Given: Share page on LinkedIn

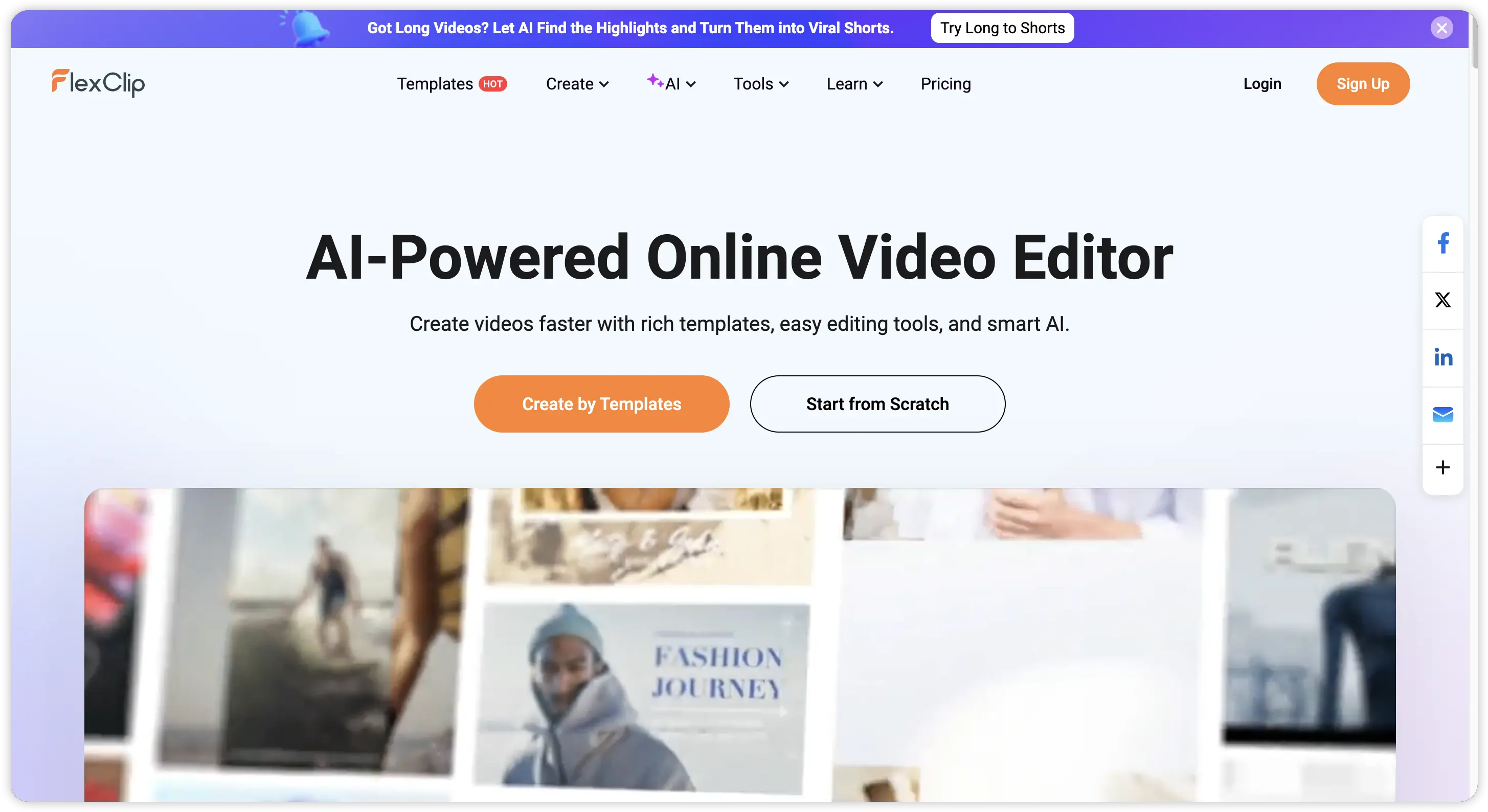Looking at the screenshot, I should (x=1442, y=357).
